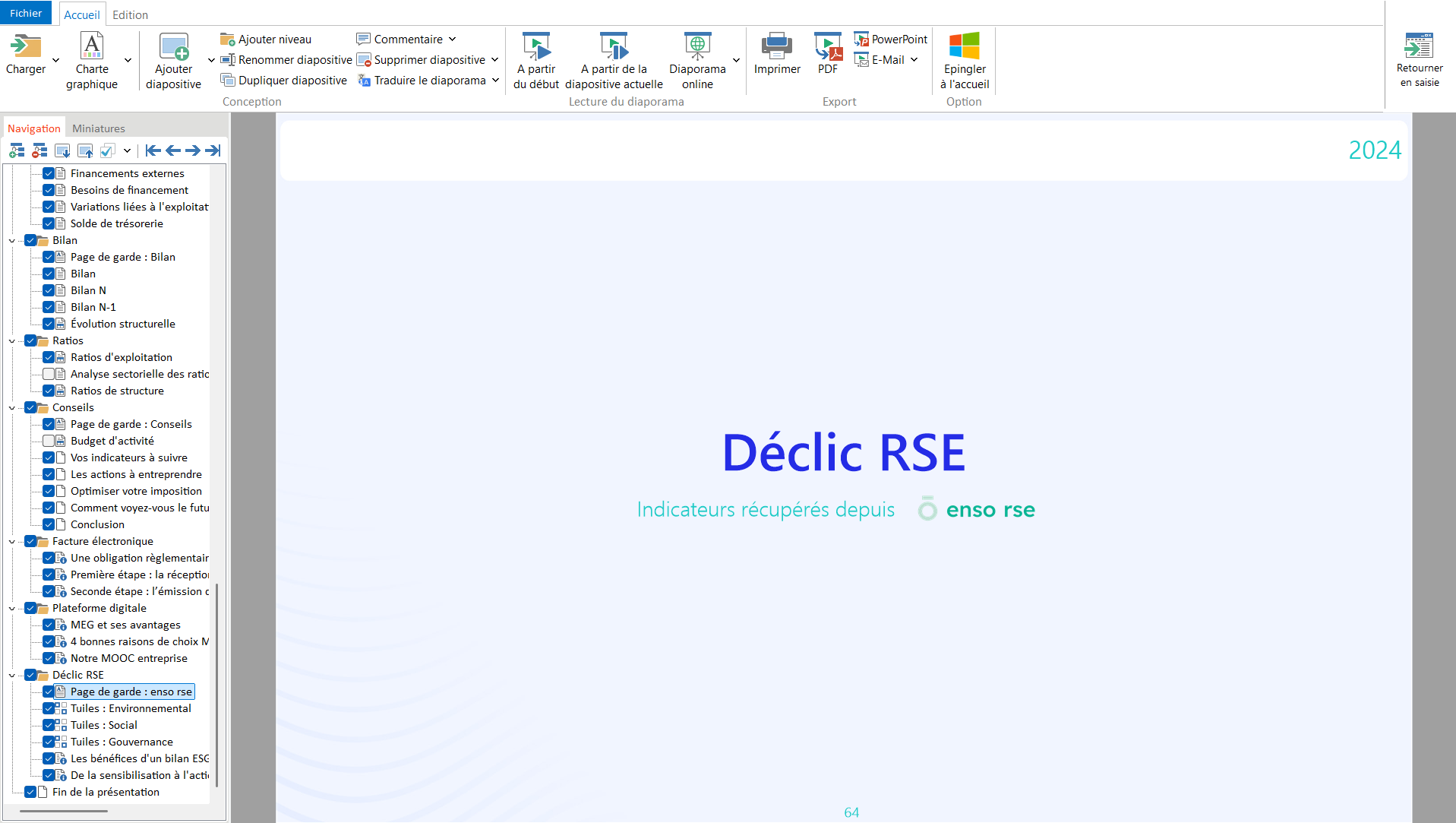Uncheck the Solde de trésorerie checkbox
The height and width of the screenshot is (823, 1456).
(x=49, y=223)
